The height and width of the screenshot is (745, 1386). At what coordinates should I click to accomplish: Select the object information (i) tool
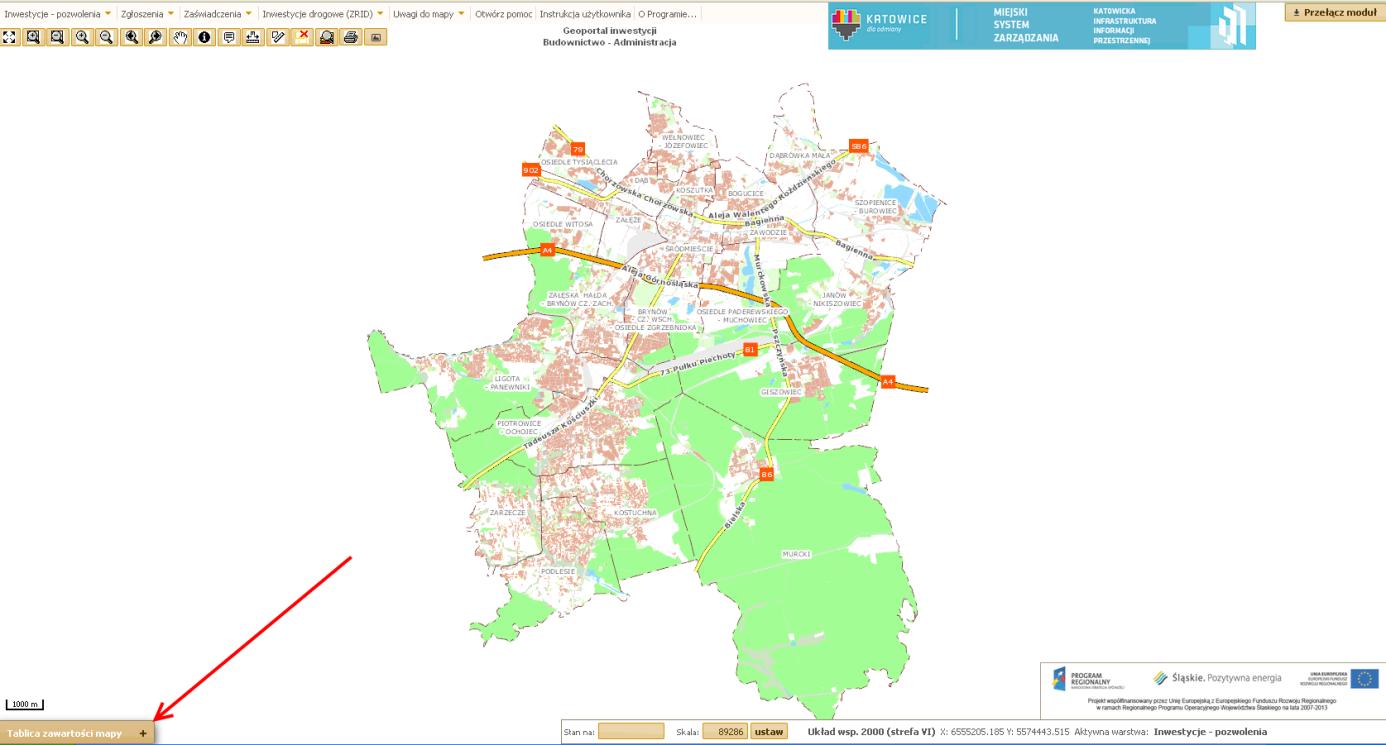[204, 37]
